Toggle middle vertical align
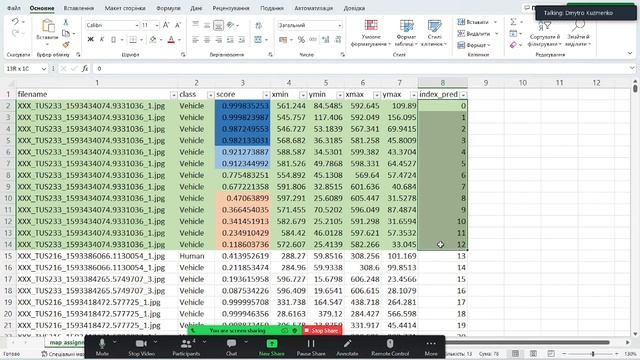Image resolution: width=640 pixels, height=360 pixels. [207, 25]
